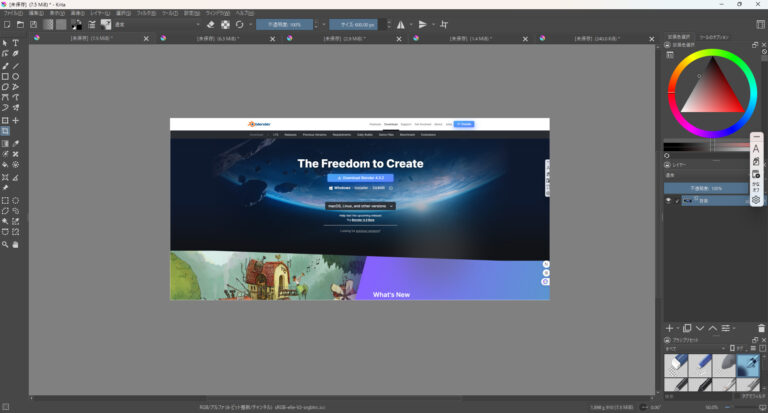Delete the layer with the trash icon
The width and height of the screenshot is (768, 413).
(762, 328)
